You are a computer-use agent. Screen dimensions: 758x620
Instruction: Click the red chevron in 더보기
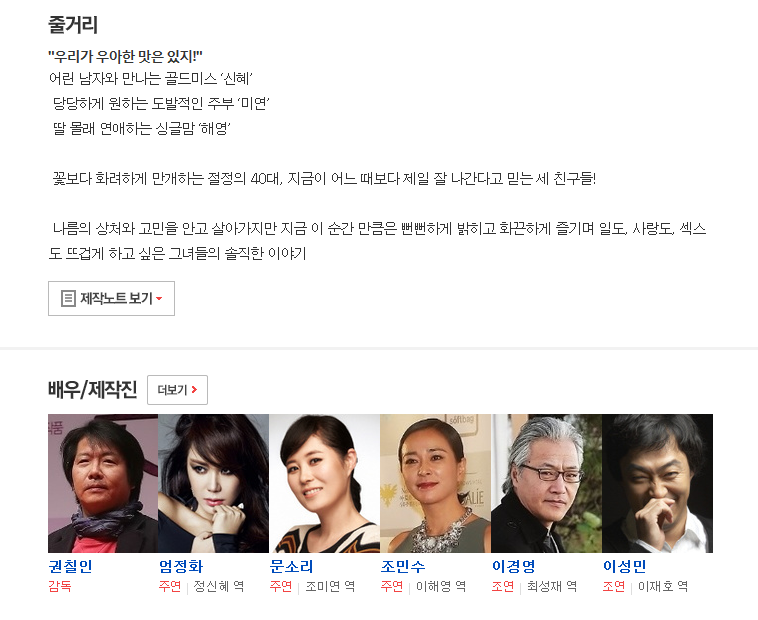[x=194, y=389]
